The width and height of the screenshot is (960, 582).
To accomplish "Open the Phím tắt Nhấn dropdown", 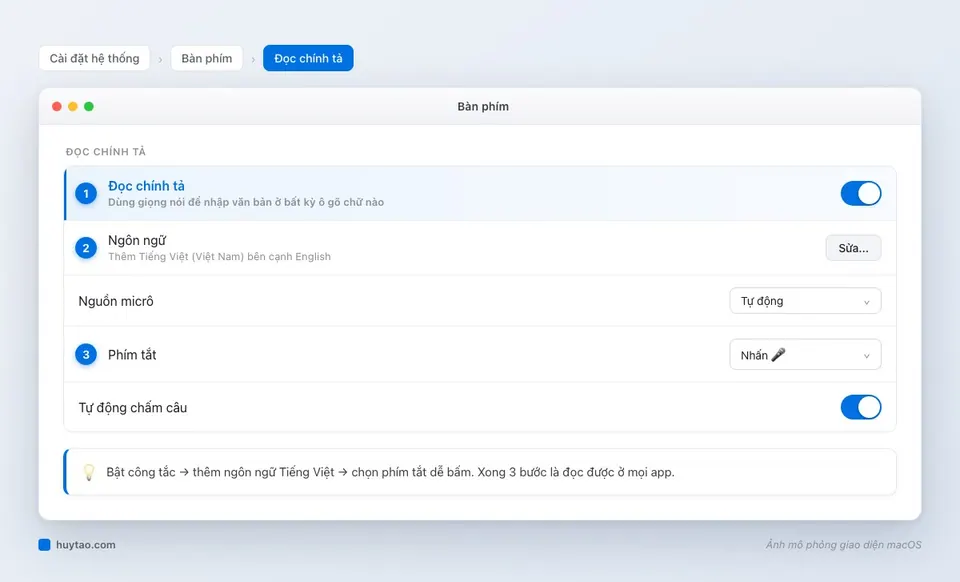I will pyautogui.click(x=805, y=354).
